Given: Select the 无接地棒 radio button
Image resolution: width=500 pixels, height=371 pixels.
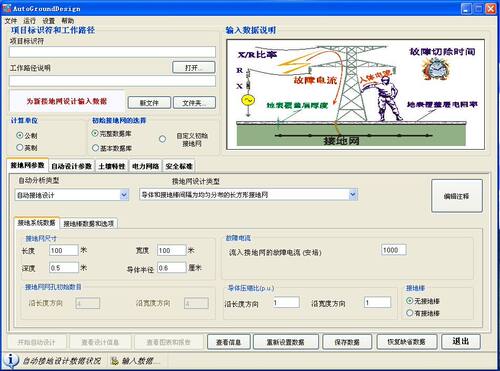Looking at the screenshot, I should tap(410, 301).
